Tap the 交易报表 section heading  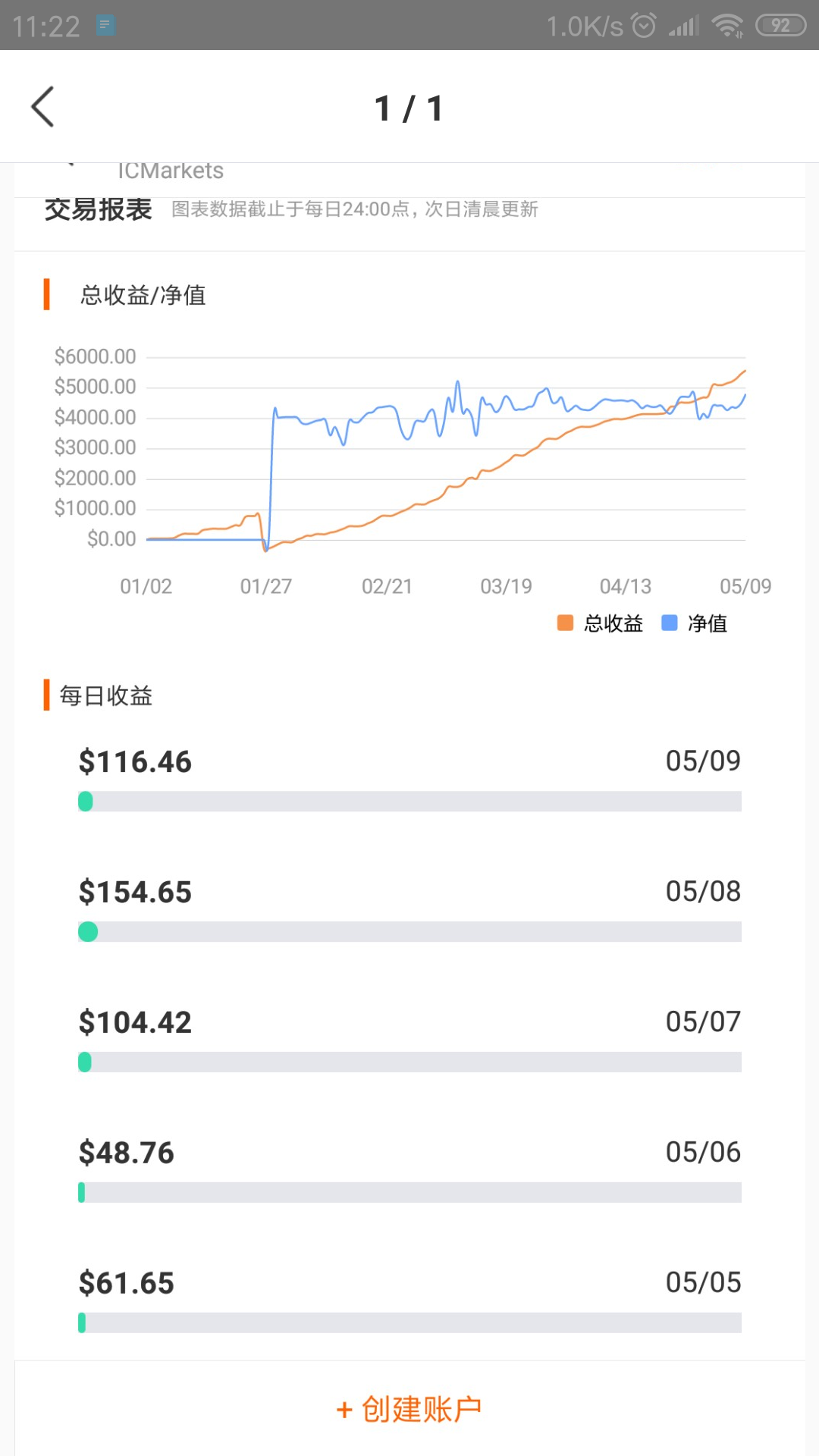pos(99,209)
